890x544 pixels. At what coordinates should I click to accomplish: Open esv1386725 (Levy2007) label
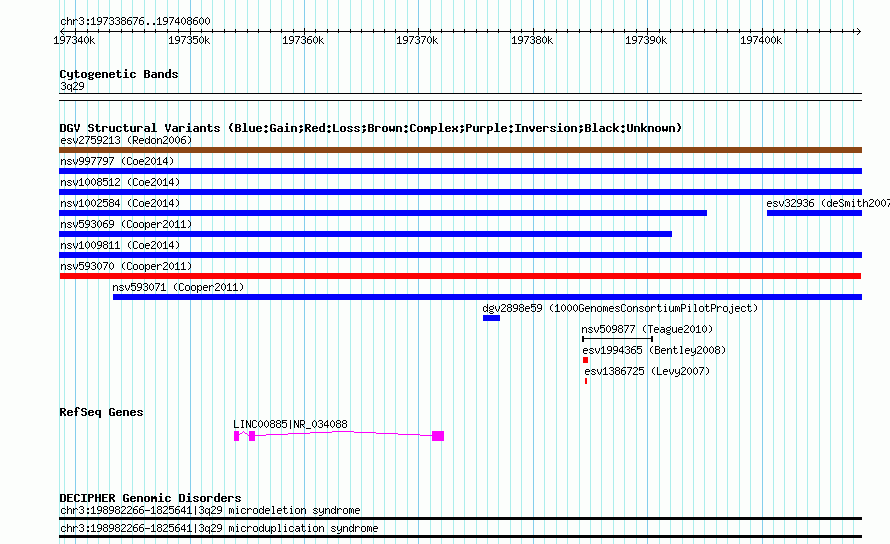coord(647,371)
